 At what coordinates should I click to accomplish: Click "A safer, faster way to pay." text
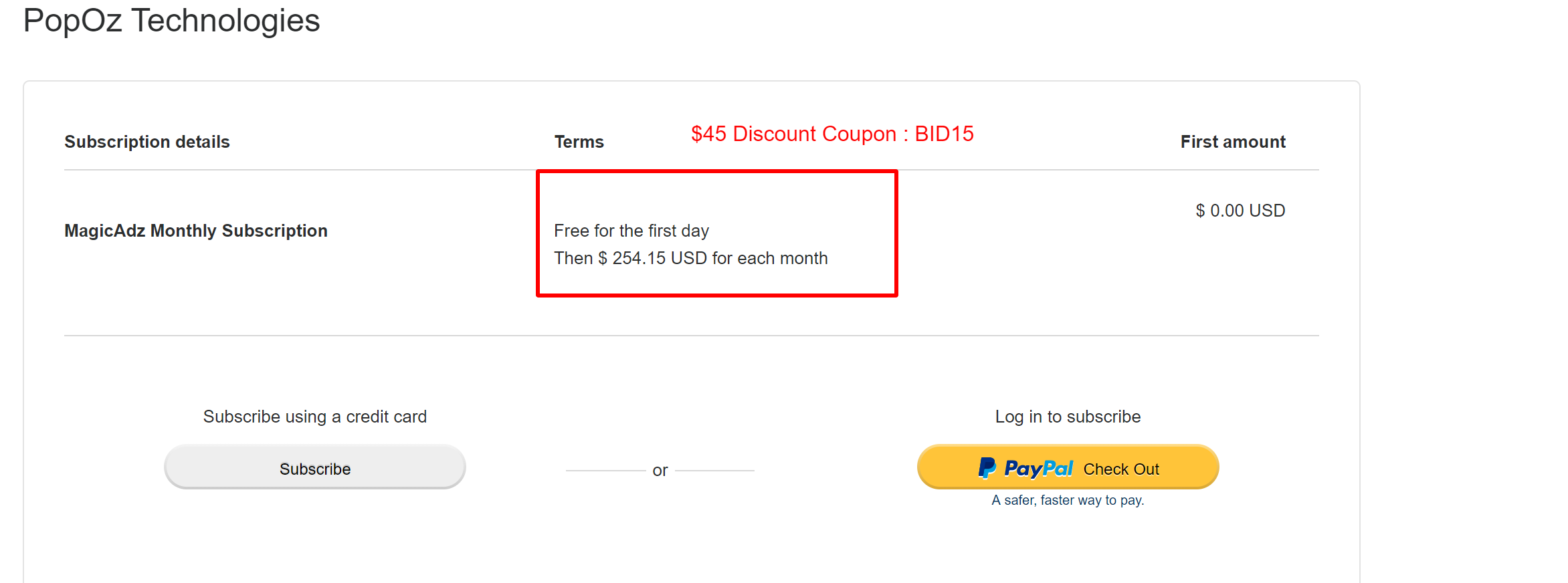(x=1068, y=500)
